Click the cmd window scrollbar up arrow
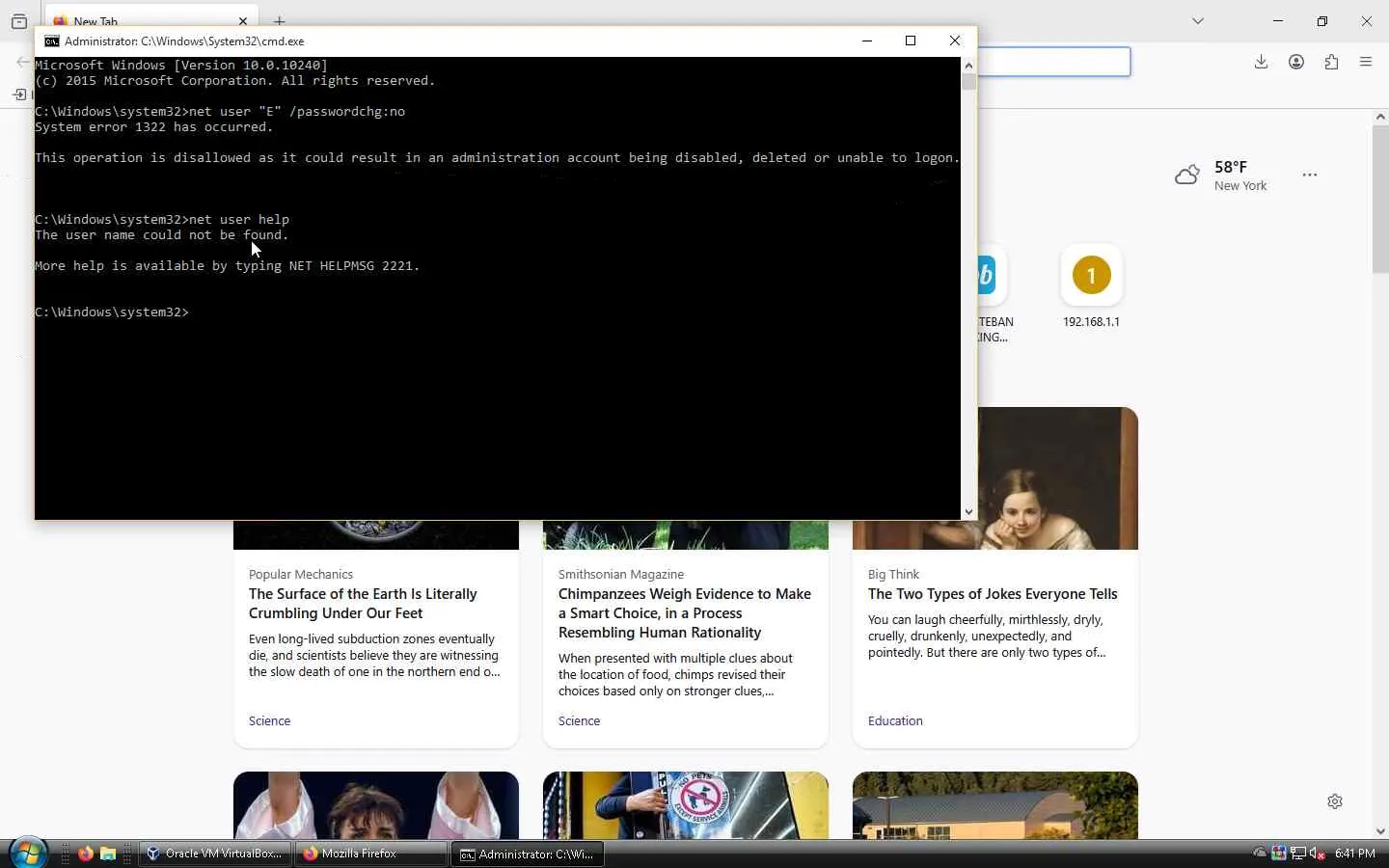1389x868 pixels. coord(968,66)
